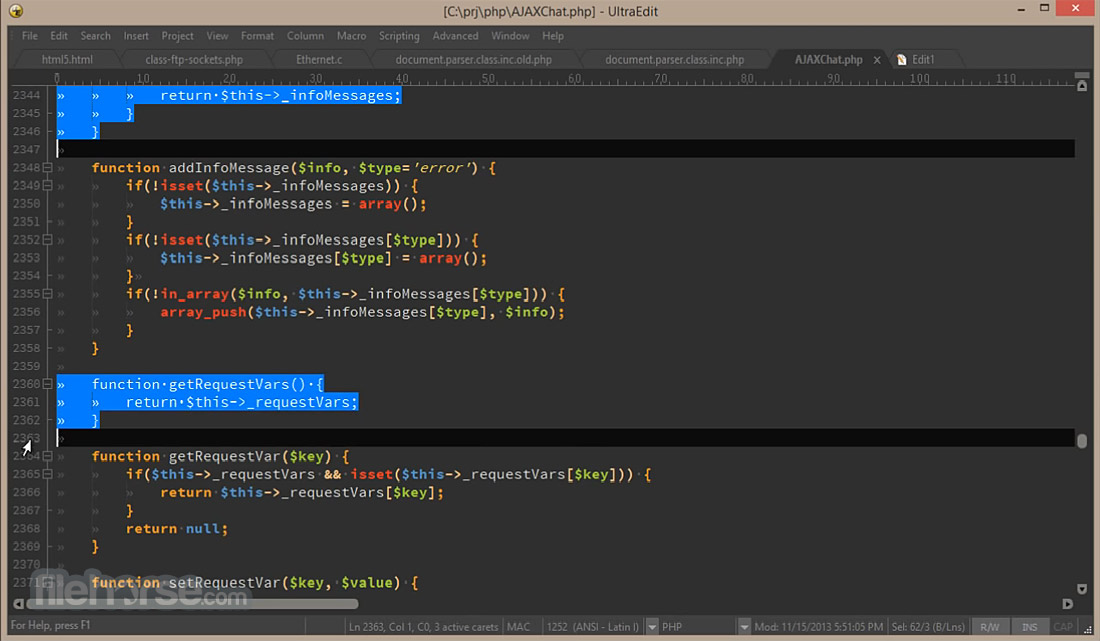Open the Column menu
The image size is (1100, 641).
[305, 36]
